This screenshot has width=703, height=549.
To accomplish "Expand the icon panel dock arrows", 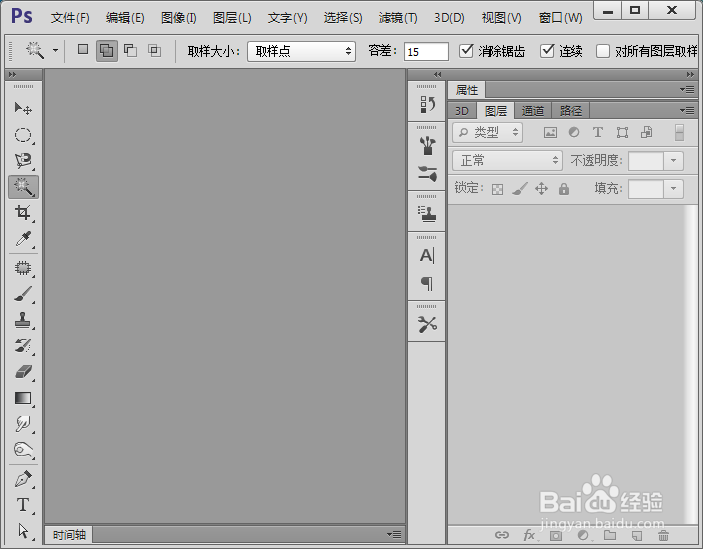I will pos(438,74).
